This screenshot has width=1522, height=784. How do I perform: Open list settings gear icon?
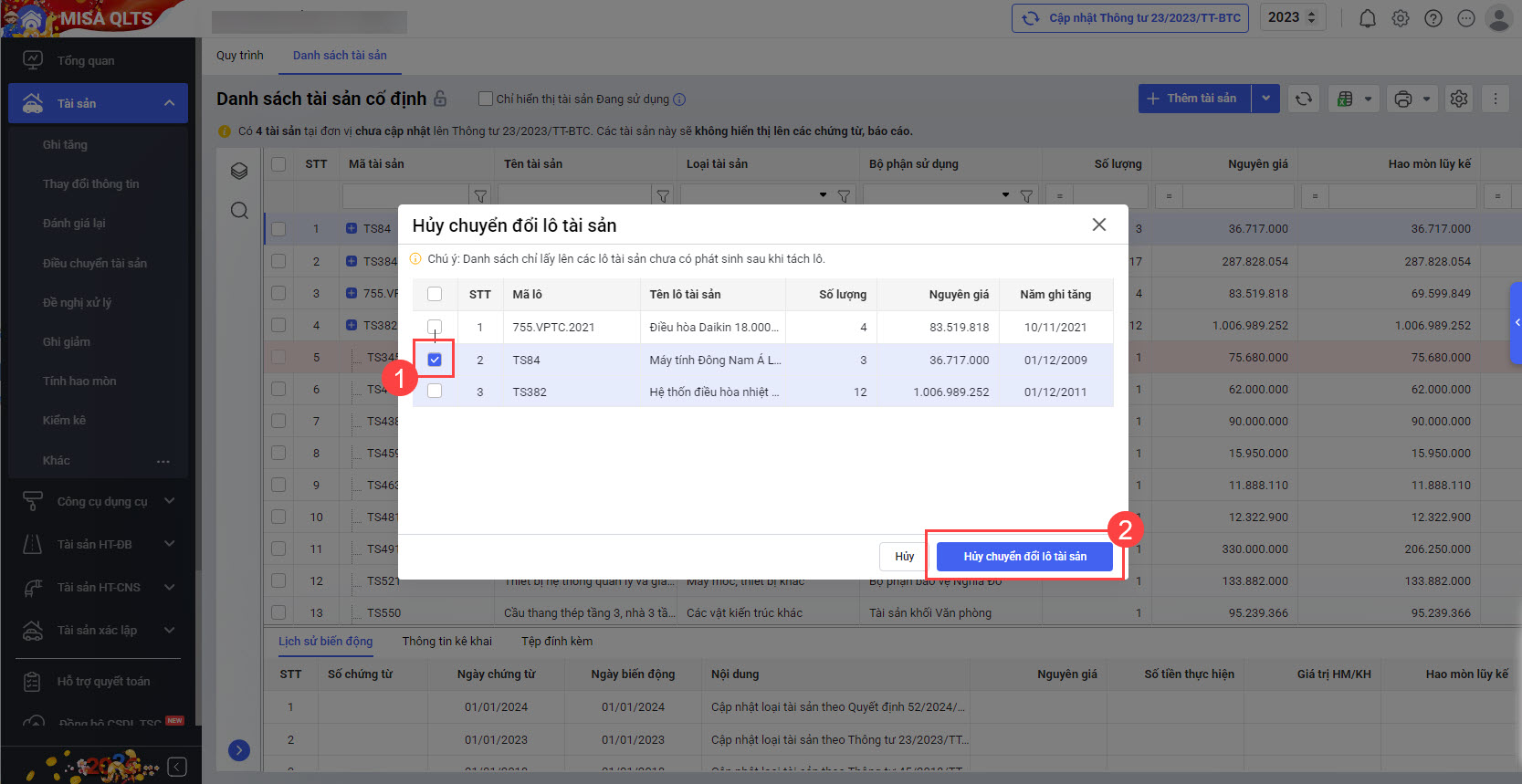point(1459,99)
